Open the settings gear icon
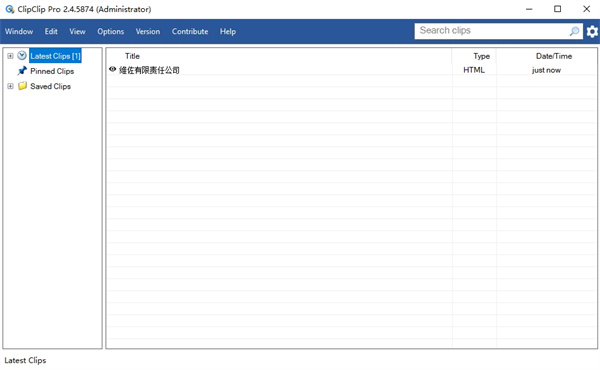Screen dimensions: 600x370 pyautogui.click(x=592, y=31)
